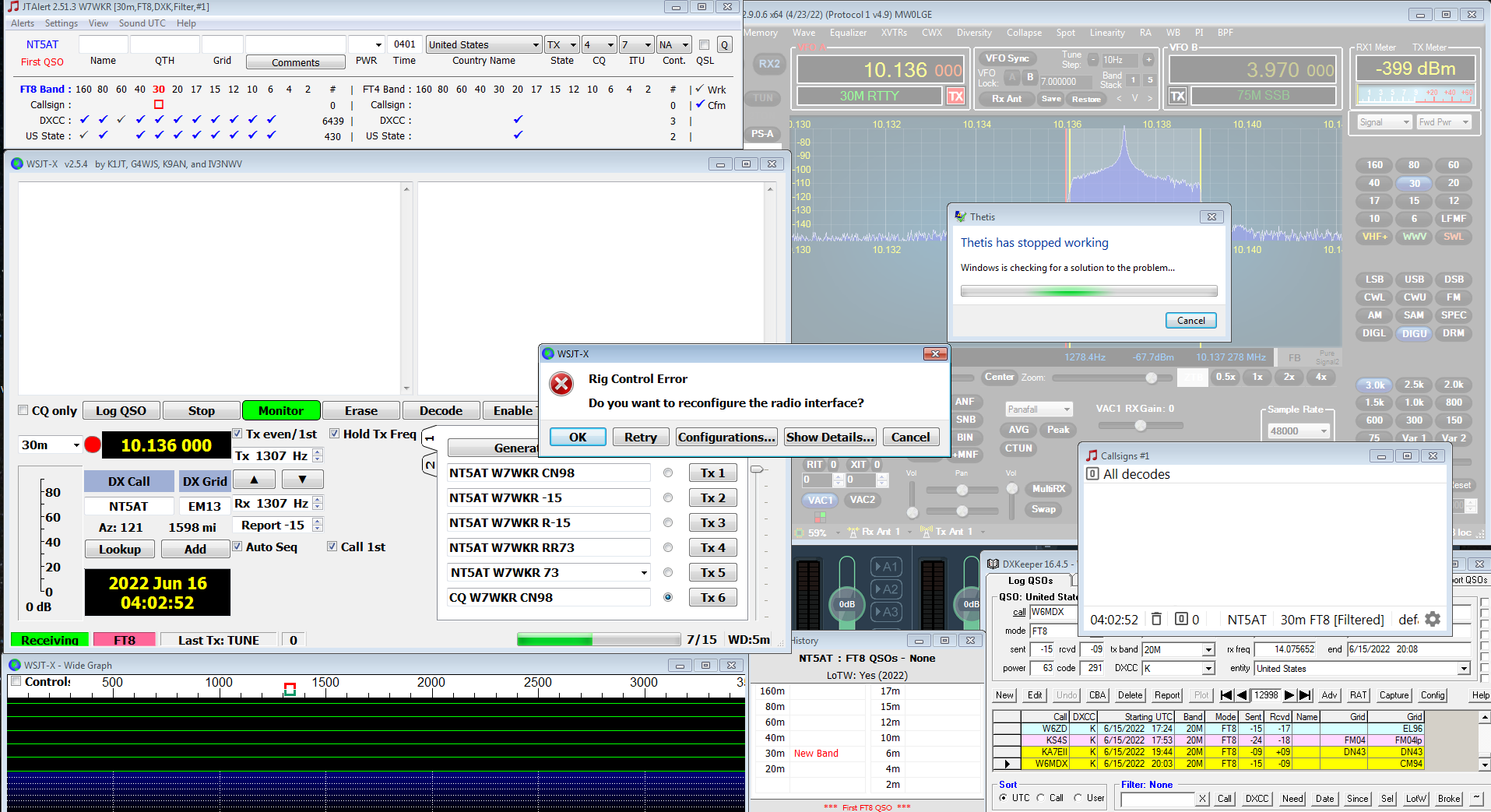Viewport: 1491px width, 812px height.
Task: Open Configurations from the error dialog
Action: coord(726,437)
